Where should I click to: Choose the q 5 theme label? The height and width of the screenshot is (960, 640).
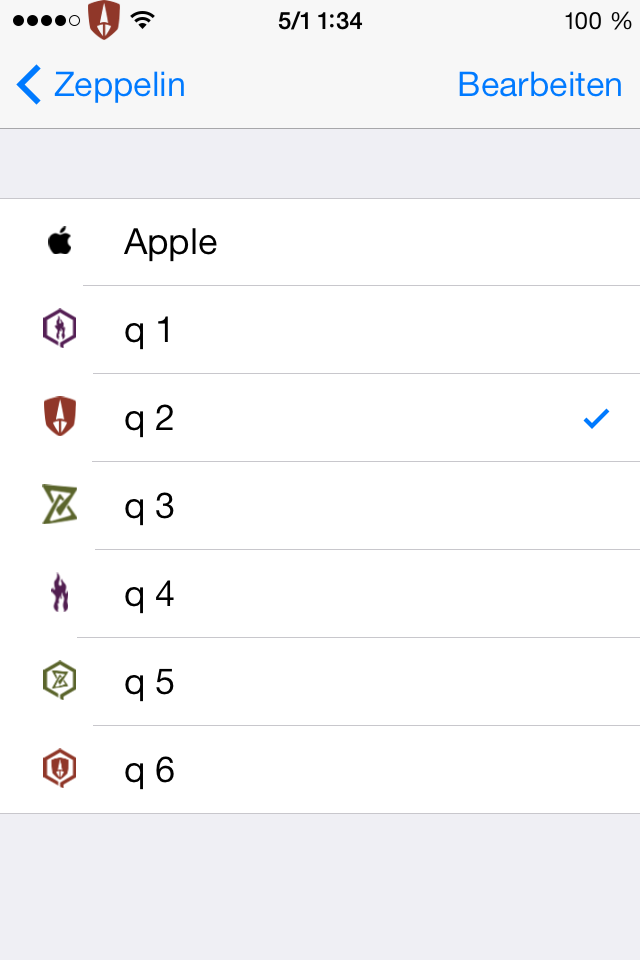pos(149,683)
